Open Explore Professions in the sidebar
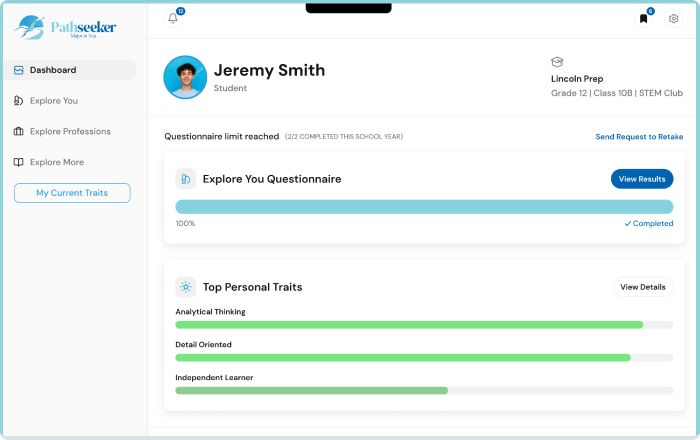 tap(70, 132)
